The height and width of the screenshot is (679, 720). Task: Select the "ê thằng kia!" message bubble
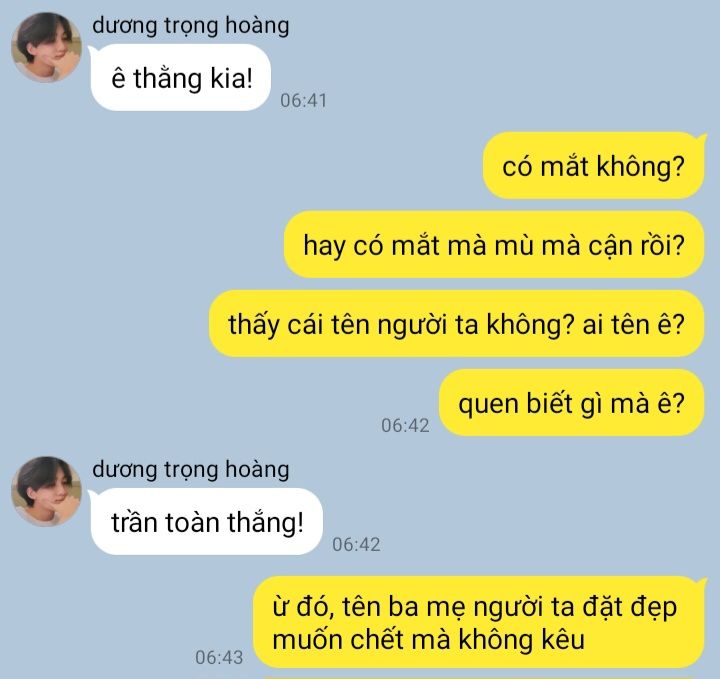pyautogui.click(x=180, y=78)
